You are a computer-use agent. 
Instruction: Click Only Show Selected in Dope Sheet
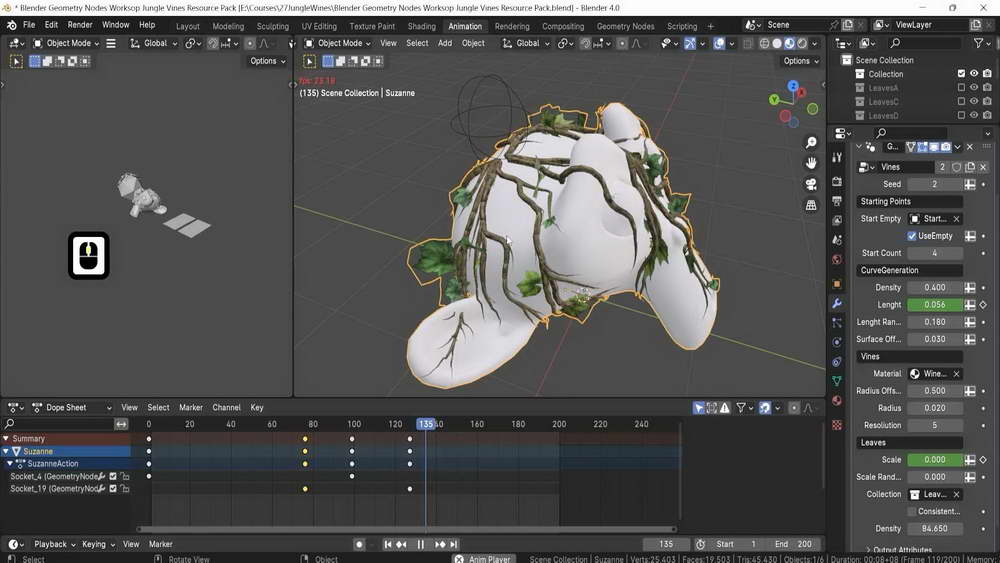tap(699, 407)
